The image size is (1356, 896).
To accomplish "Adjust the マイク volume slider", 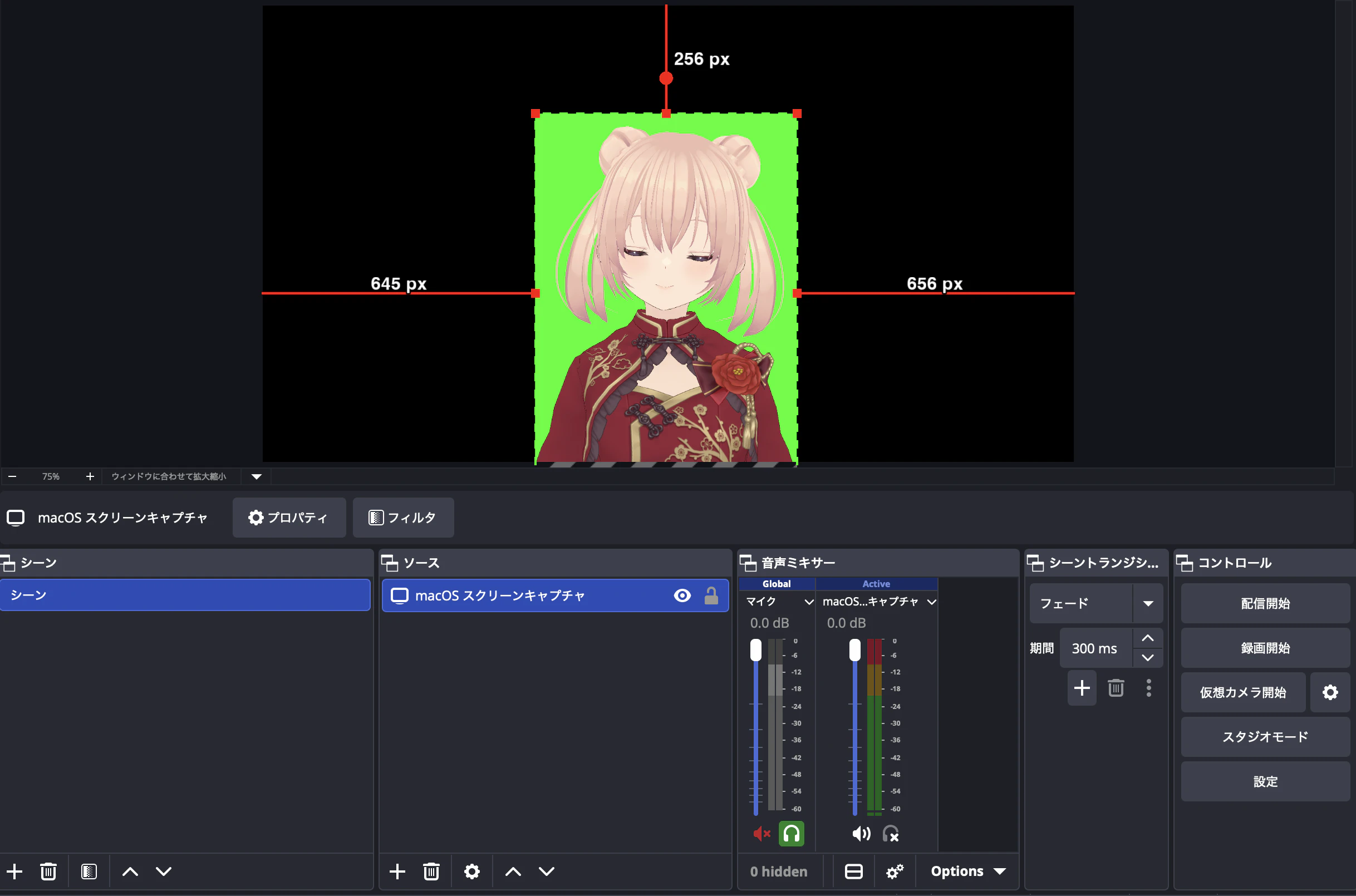I will coord(756,650).
